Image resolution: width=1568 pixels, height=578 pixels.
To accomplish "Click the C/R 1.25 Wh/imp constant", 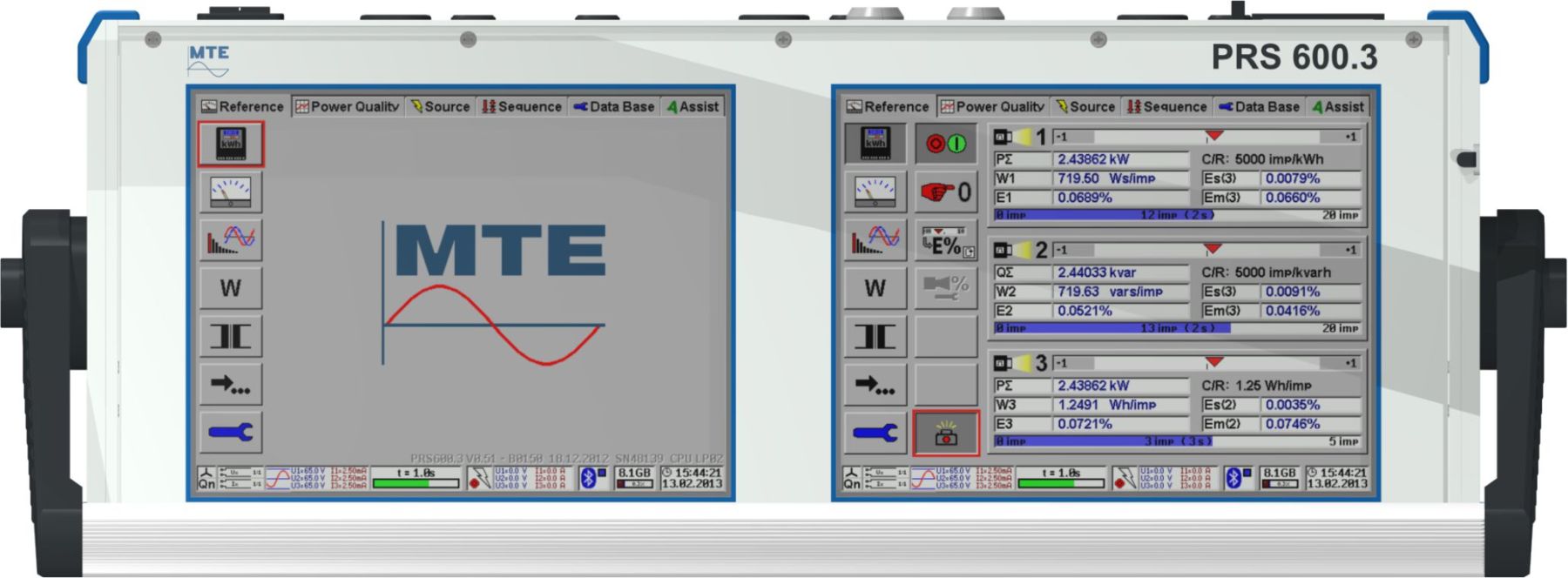I will click(1256, 386).
